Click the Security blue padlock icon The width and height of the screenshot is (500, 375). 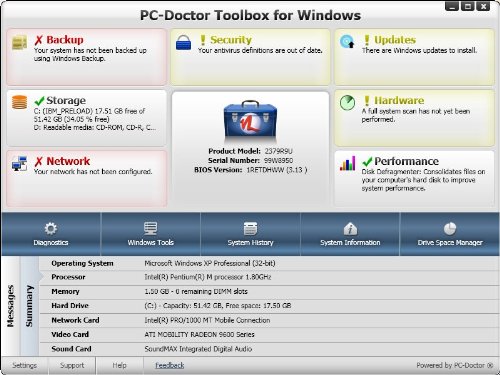pos(183,43)
